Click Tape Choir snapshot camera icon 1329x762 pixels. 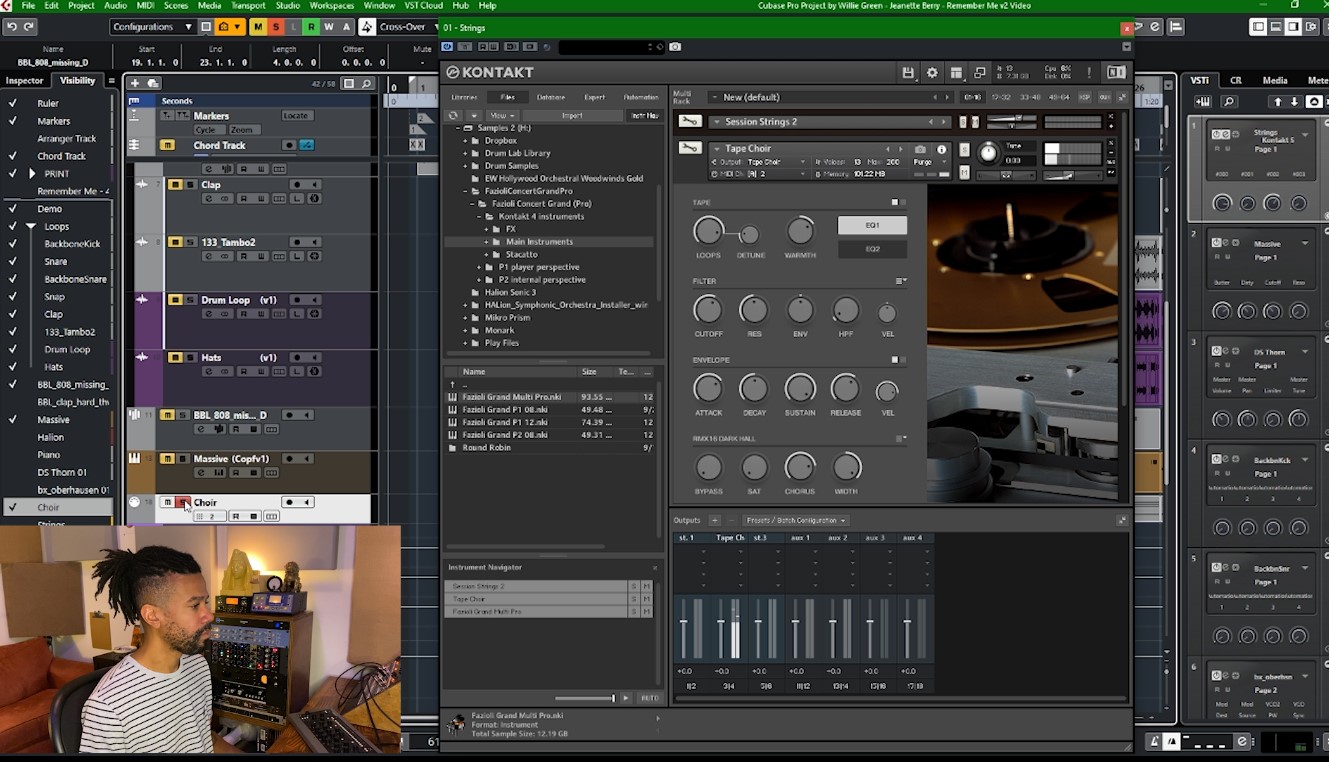click(x=920, y=149)
